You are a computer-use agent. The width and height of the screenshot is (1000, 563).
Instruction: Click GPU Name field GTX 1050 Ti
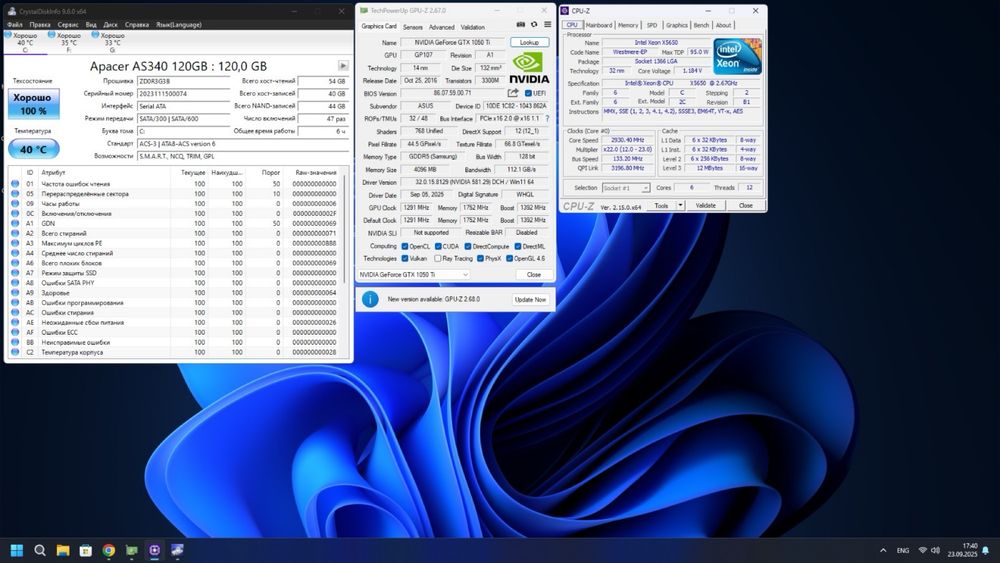(452, 43)
